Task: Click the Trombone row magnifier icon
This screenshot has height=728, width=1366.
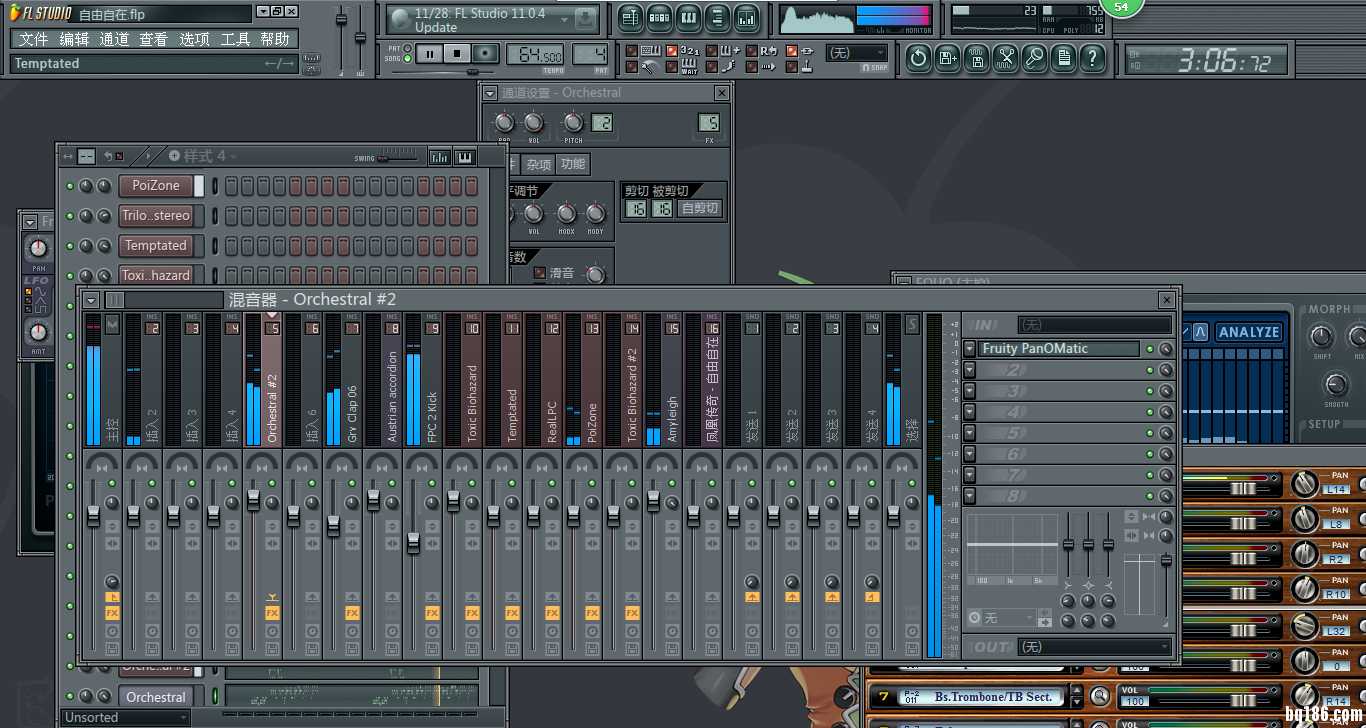Action: (1100, 696)
